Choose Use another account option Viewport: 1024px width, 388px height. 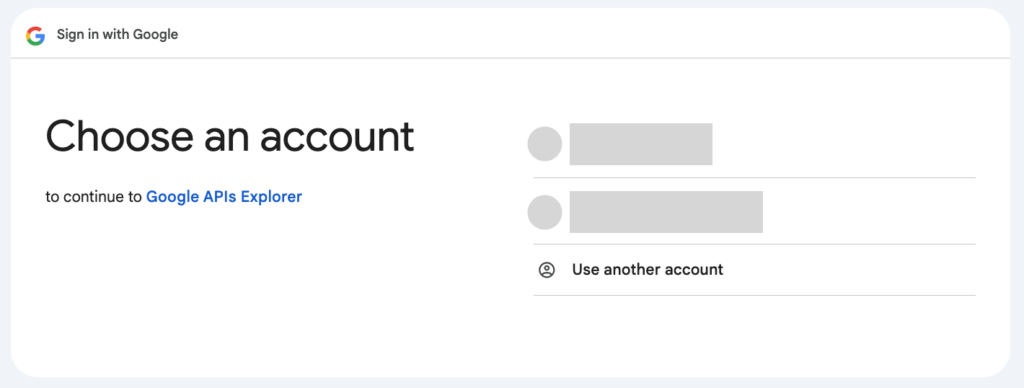tap(754, 270)
